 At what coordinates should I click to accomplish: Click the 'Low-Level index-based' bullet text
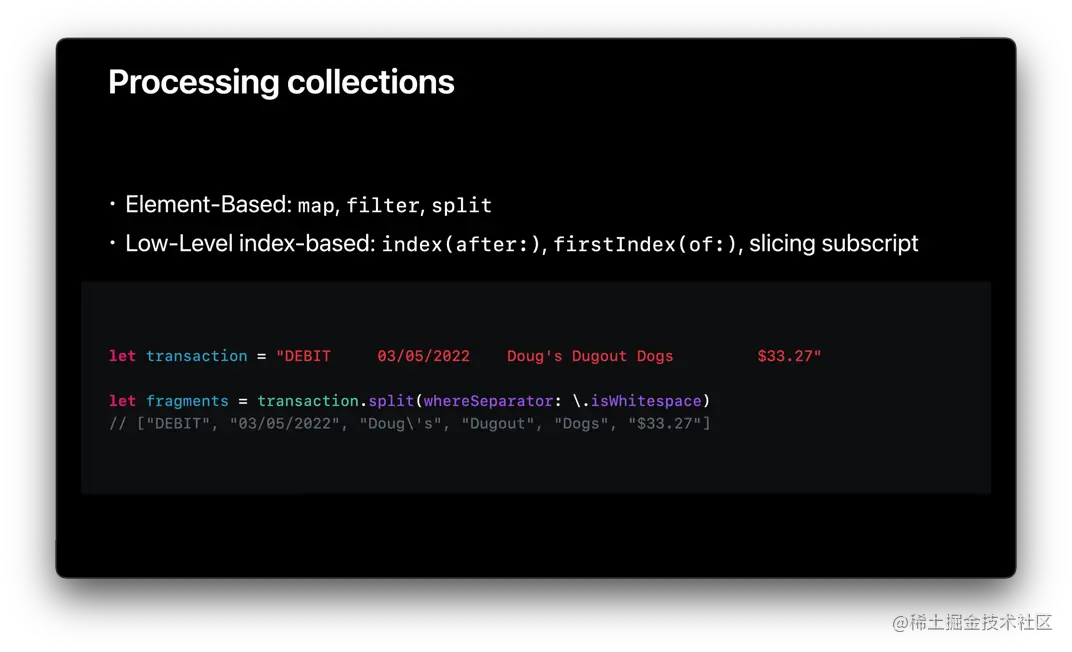pyautogui.click(x=249, y=243)
